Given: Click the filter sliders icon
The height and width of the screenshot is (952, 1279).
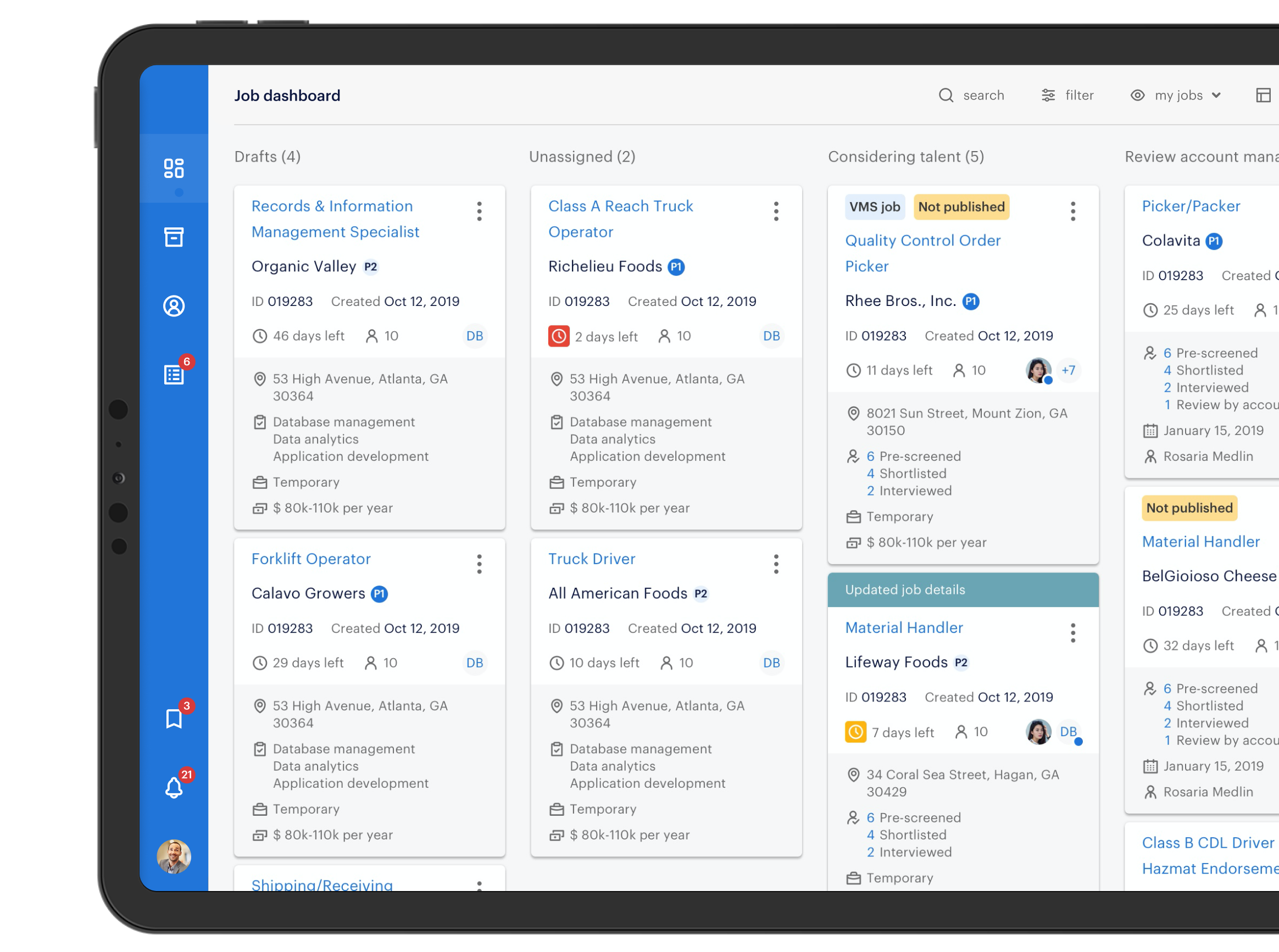Looking at the screenshot, I should coord(1048,95).
